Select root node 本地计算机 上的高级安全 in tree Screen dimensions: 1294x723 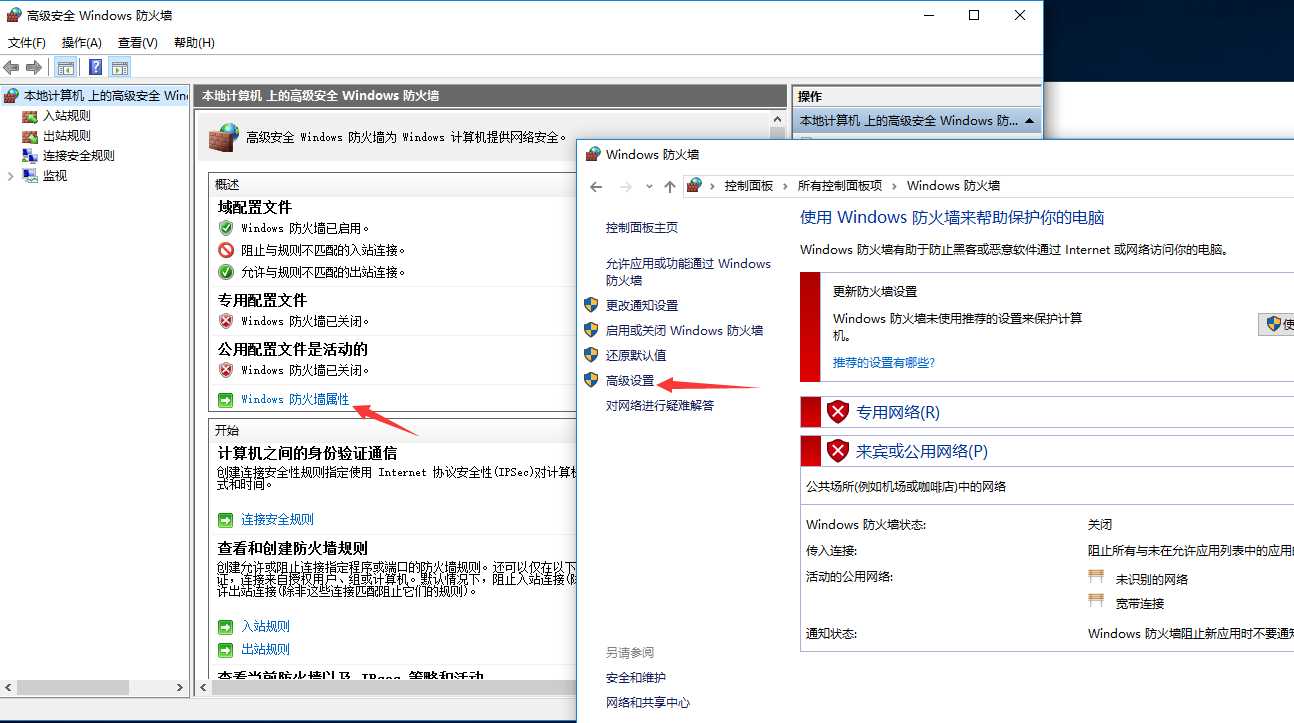105,96
